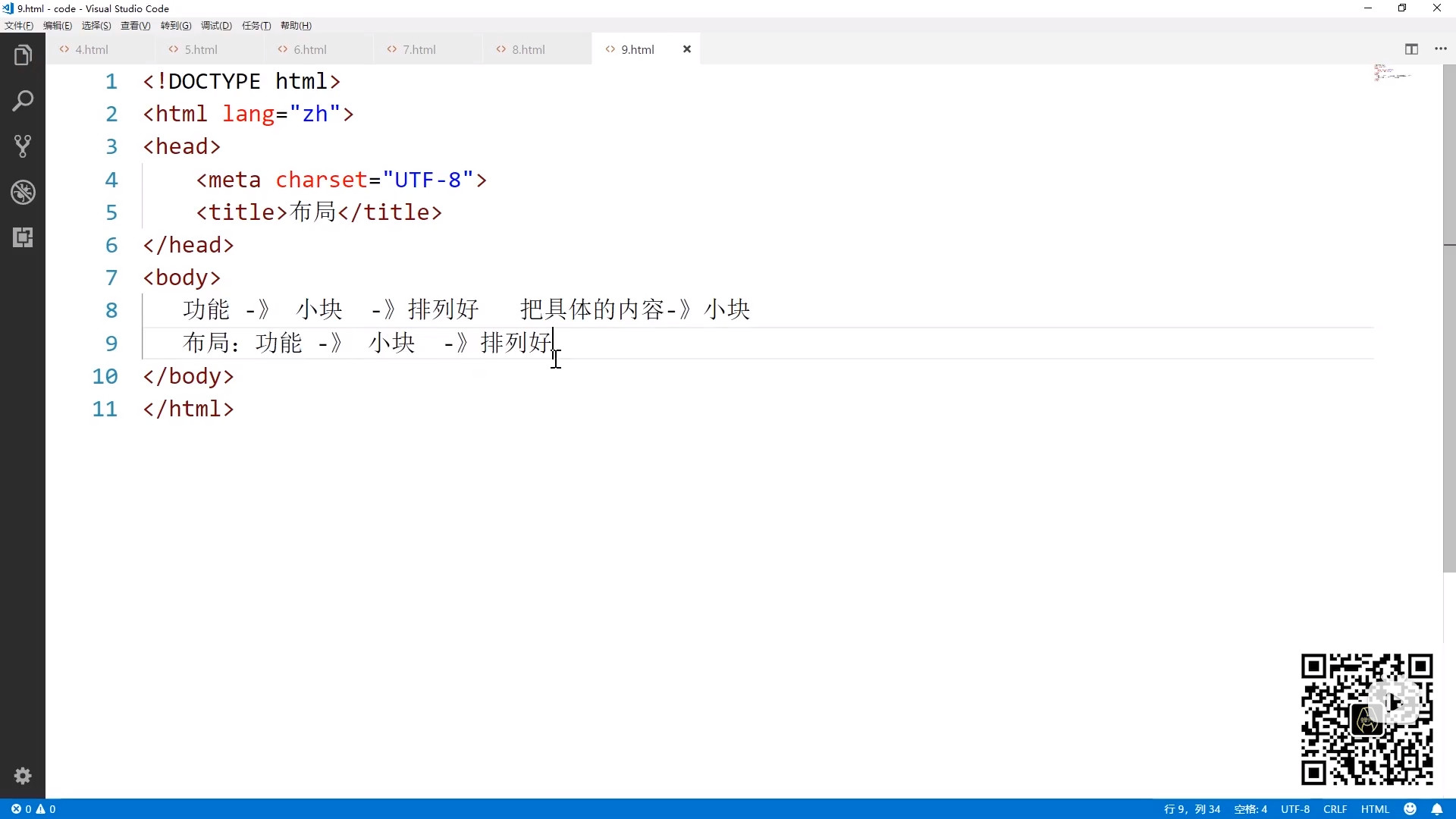Image resolution: width=1456 pixels, height=819 pixels.
Task: Change the UTF-8 file encoding
Action: (1295, 809)
